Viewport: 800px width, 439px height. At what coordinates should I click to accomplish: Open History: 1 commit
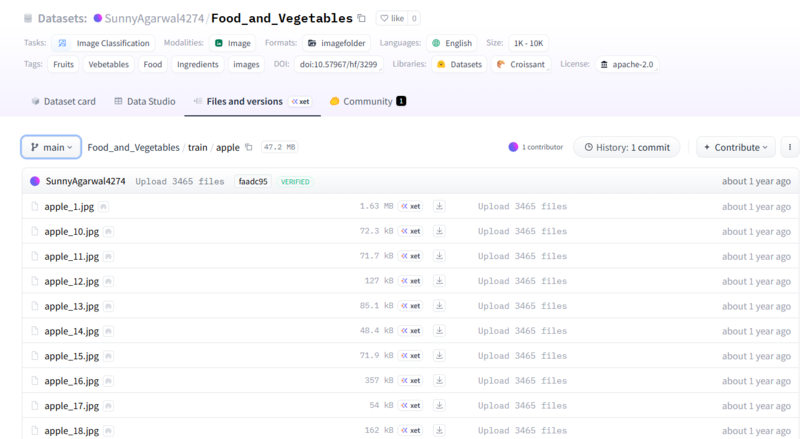tap(627, 147)
